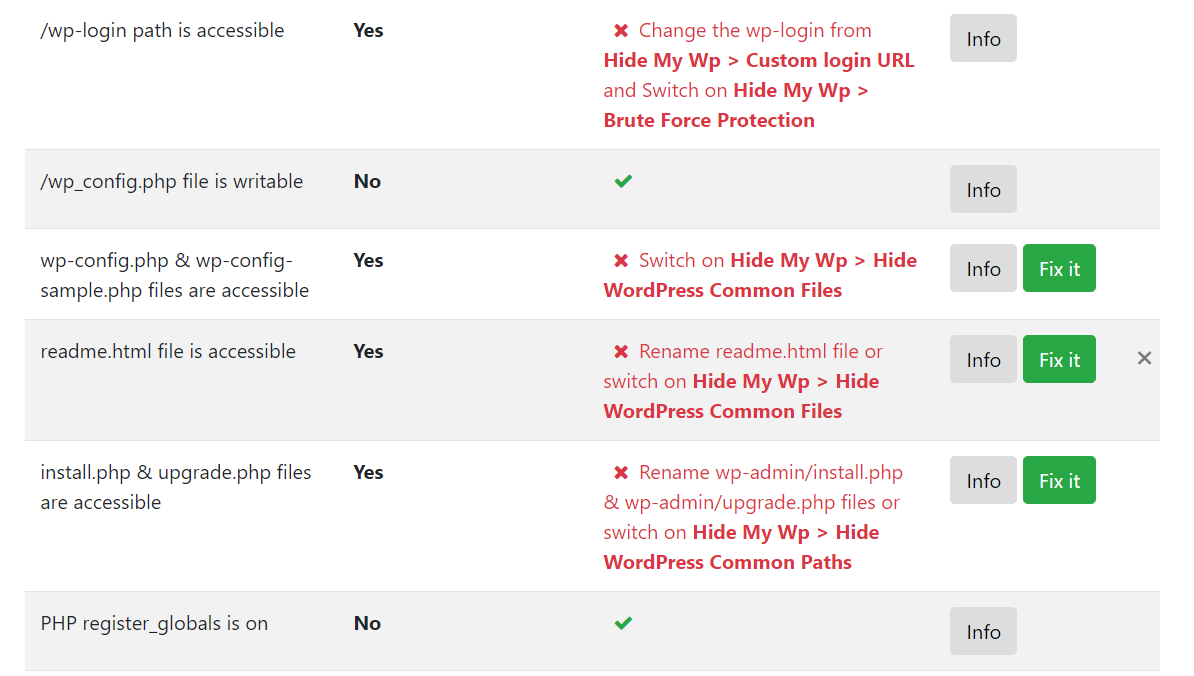
Task: Show Info for the wp-config-sample.php accessible check
Action: 983,269
